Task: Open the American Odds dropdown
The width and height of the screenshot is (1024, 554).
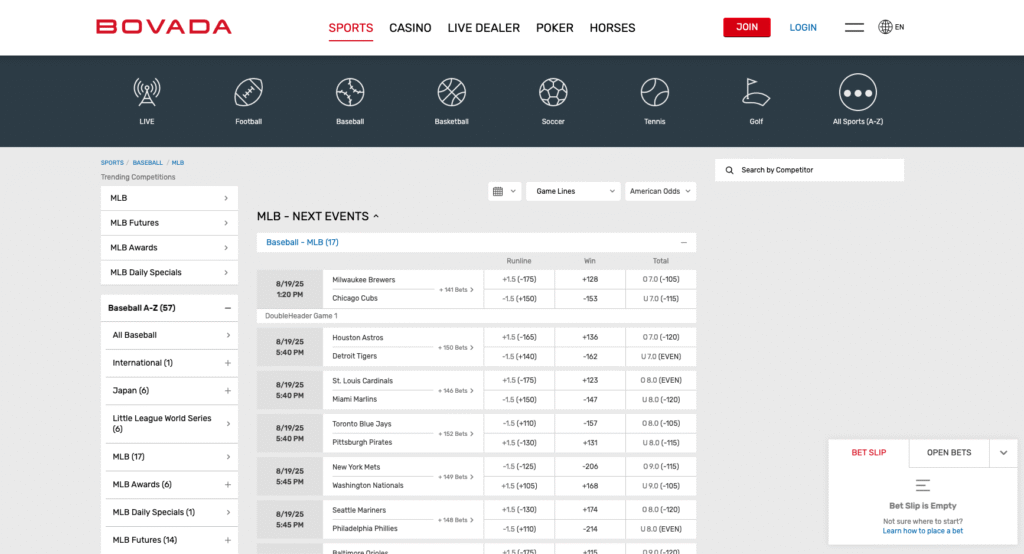Action: coord(660,191)
